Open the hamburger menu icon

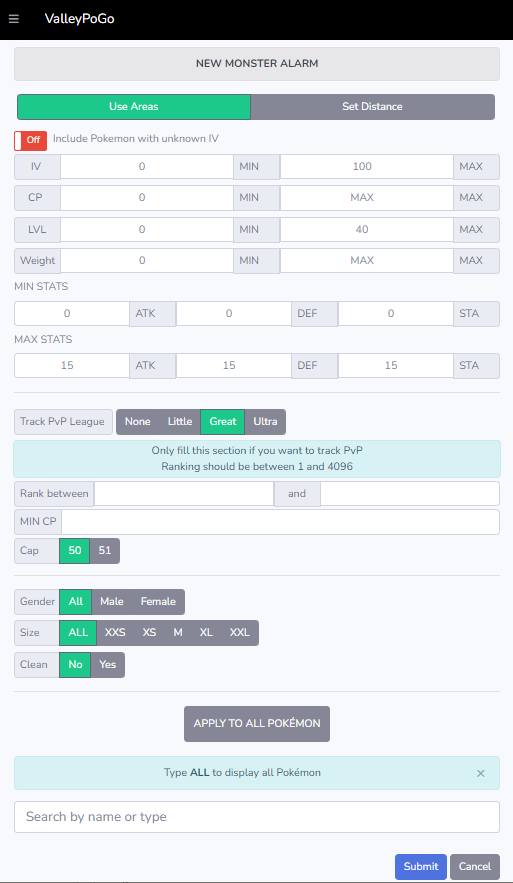click(x=14, y=19)
